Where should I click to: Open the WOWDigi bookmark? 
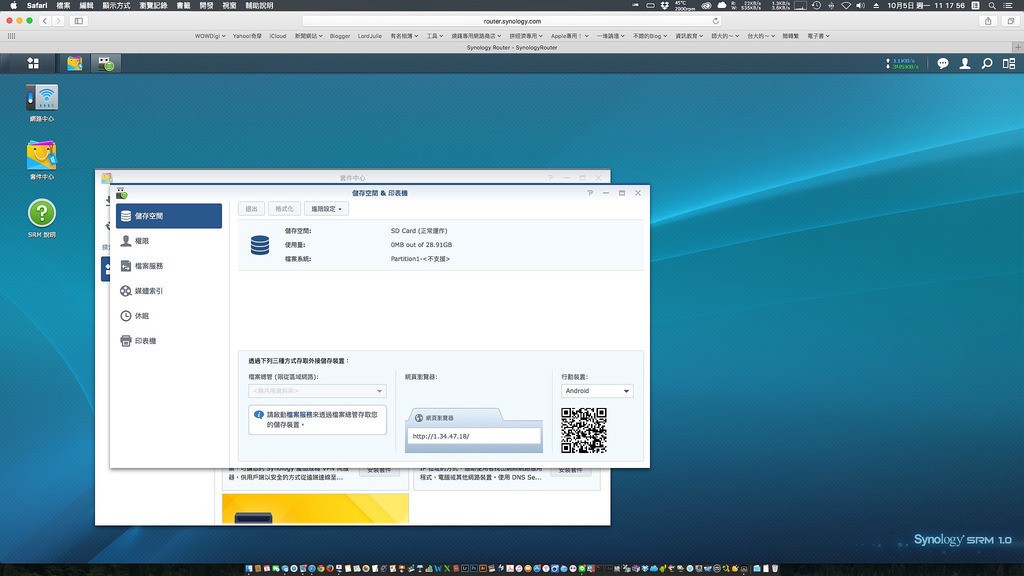pos(210,36)
